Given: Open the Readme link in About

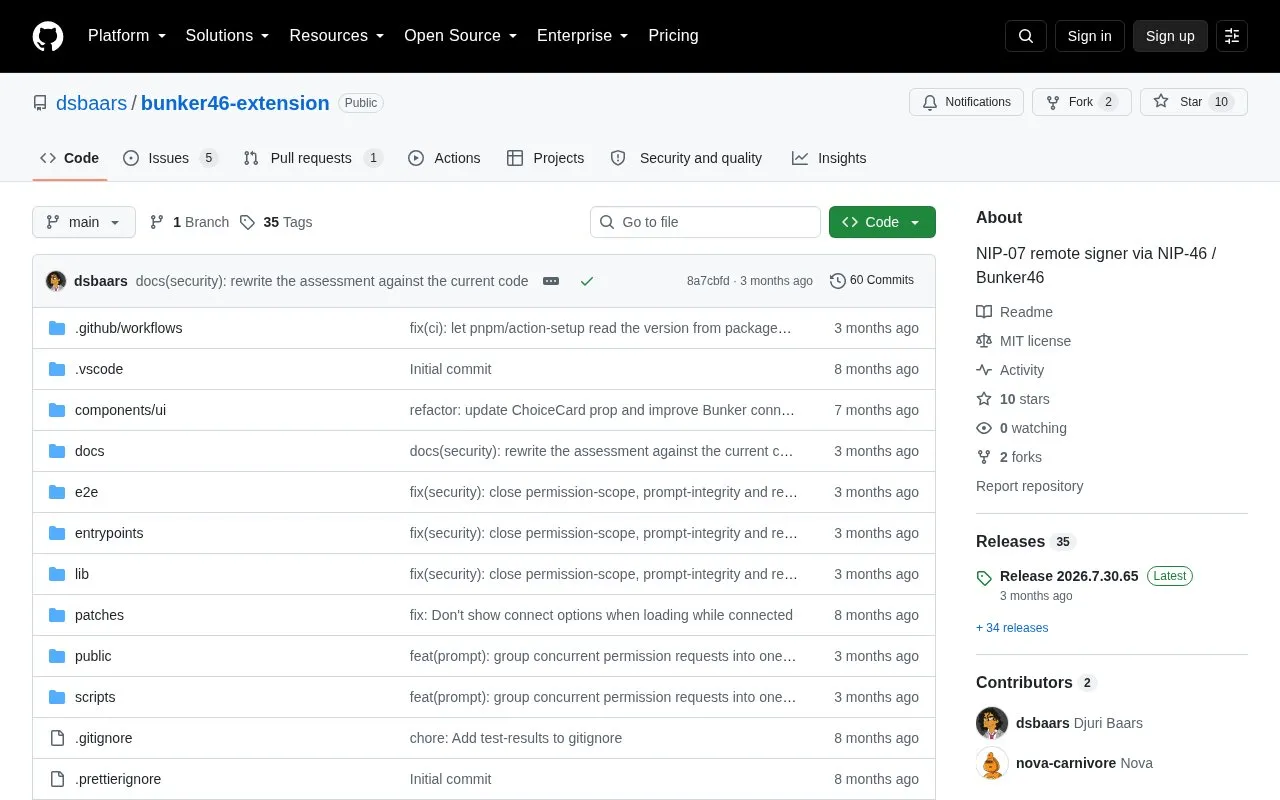Looking at the screenshot, I should (1014, 312).
